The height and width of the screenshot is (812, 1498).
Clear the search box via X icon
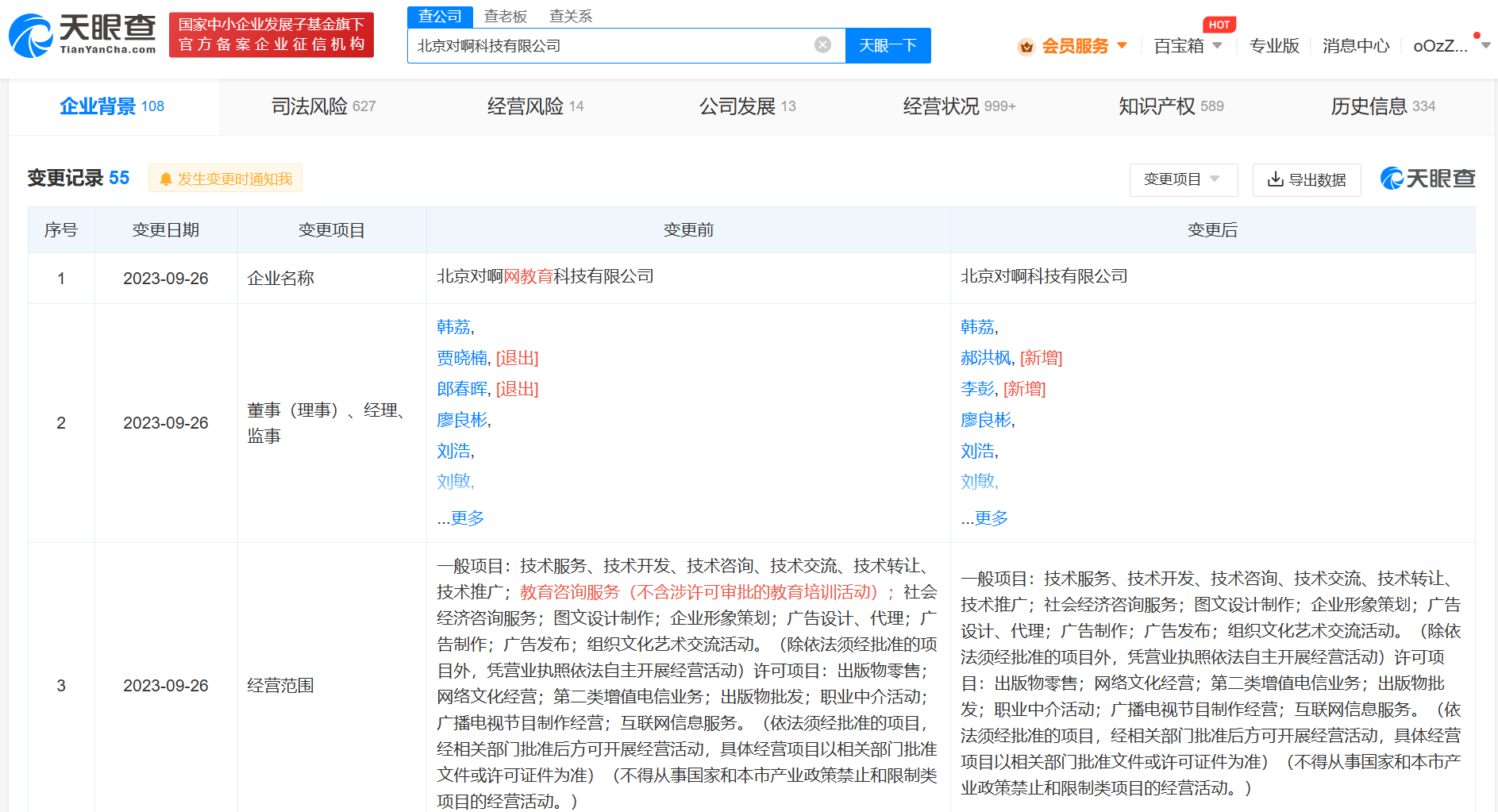point(822,45)
